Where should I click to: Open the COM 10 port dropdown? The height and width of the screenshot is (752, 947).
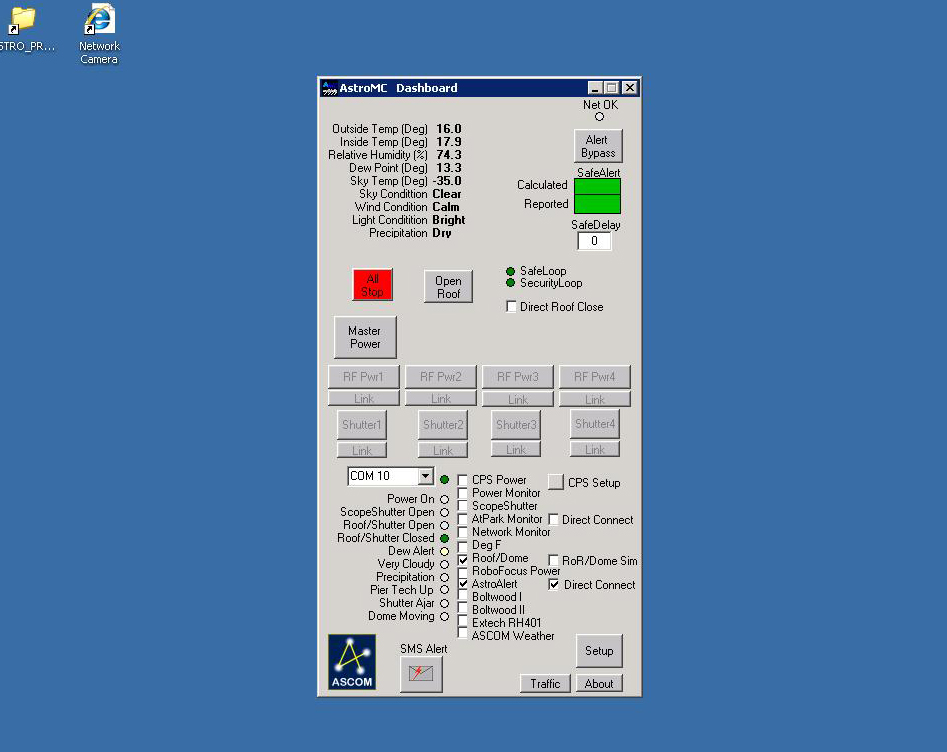(x=426, y=476)
